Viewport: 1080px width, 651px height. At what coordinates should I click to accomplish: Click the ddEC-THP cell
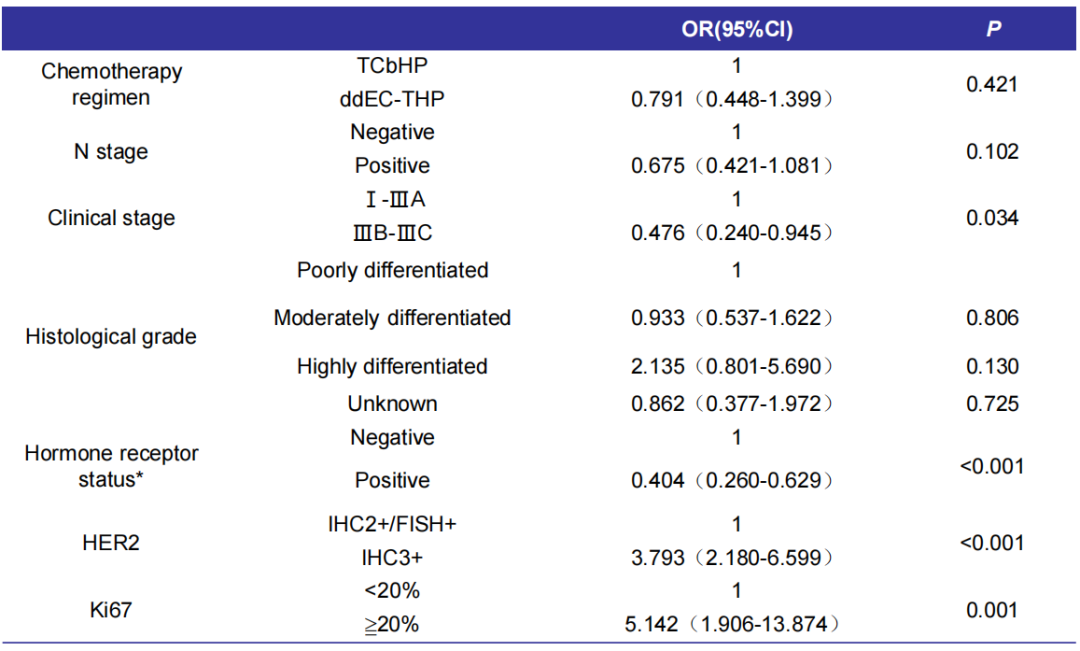coord(392,99)
